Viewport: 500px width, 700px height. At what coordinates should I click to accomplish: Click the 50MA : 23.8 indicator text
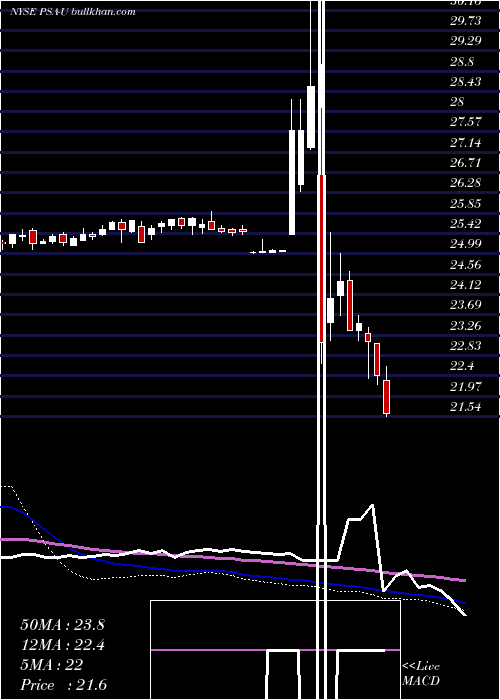pyautogui.click(x=62, y=625)
